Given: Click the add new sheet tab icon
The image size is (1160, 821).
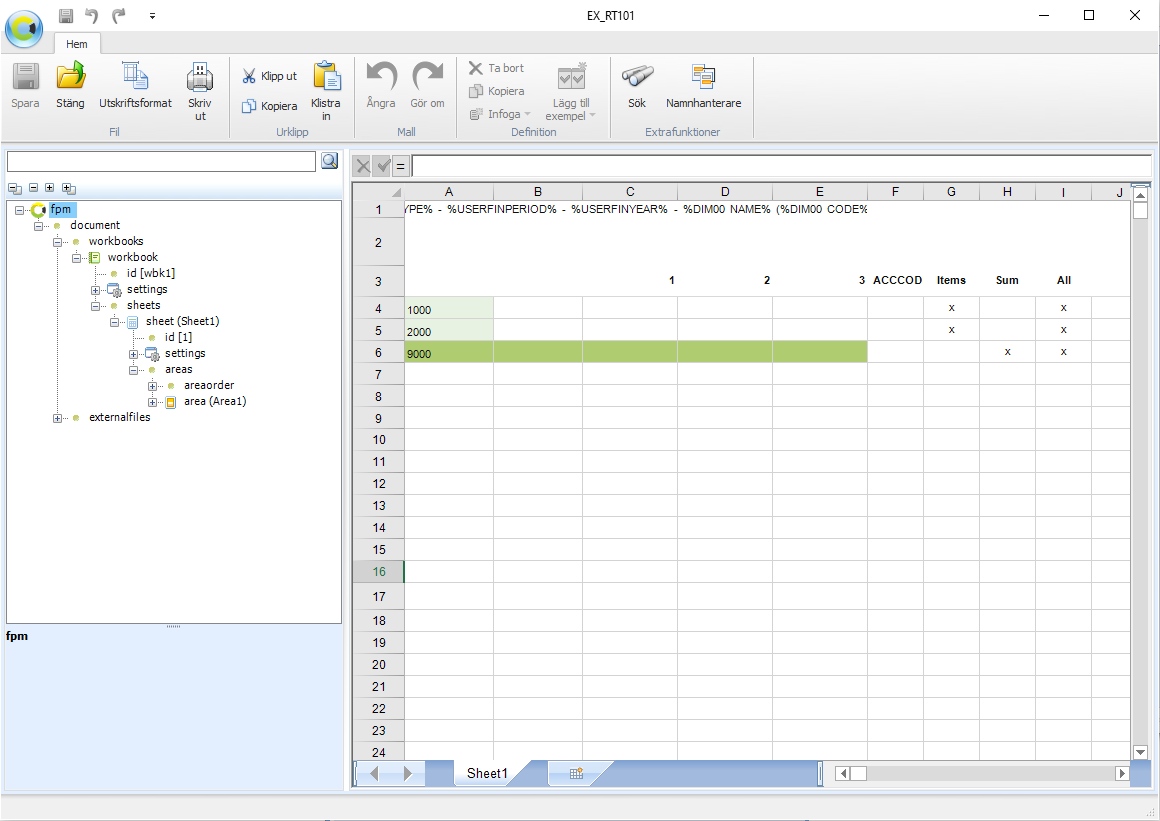Looking at the screenshot, I should (x=576, y=774).
